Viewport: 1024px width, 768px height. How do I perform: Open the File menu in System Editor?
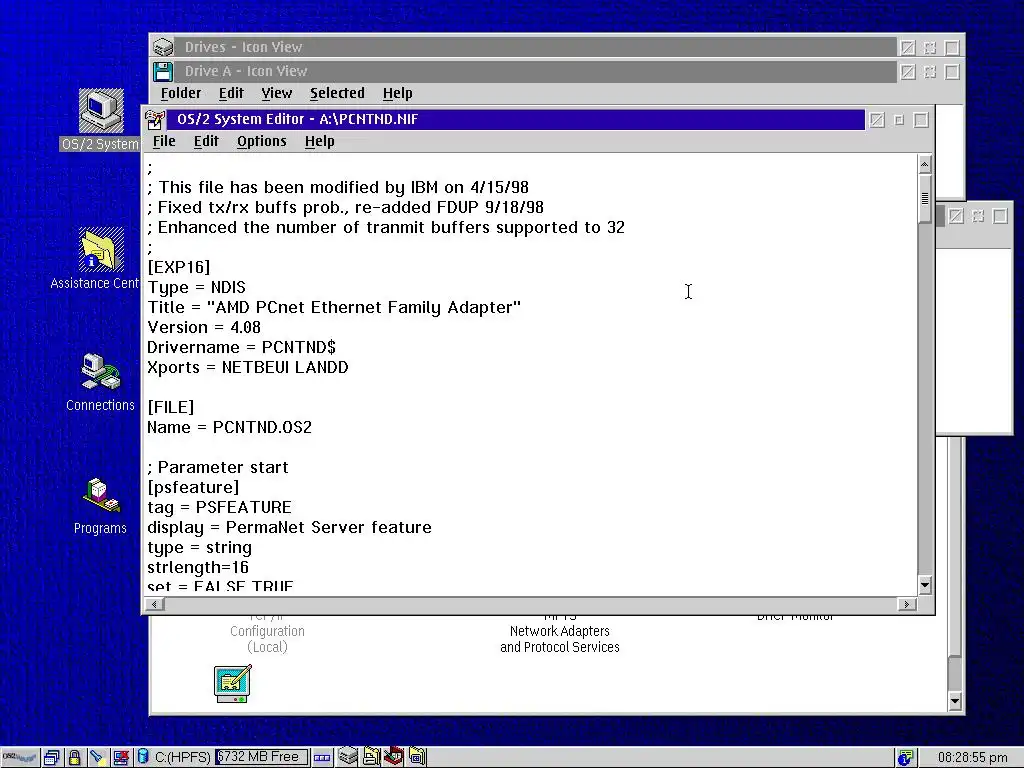tap(164, 141)
